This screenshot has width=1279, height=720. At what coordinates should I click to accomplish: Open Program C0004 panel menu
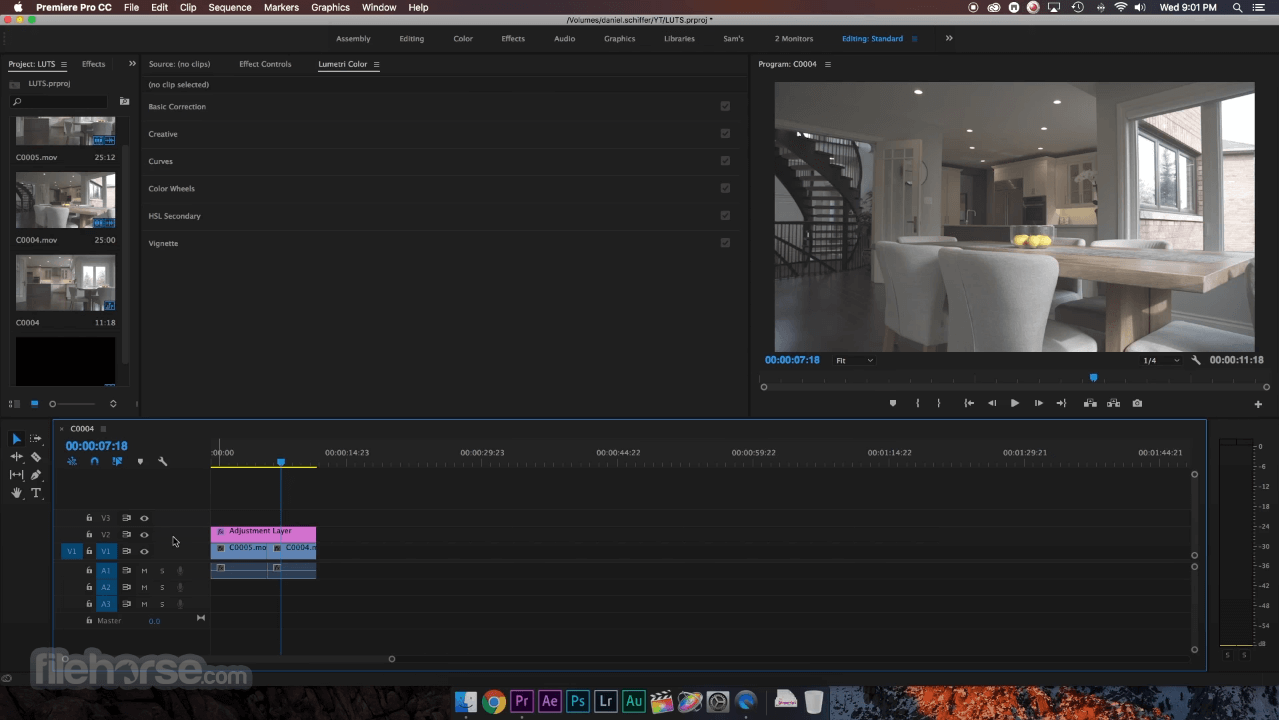pyautogui.click(x=827, y=64)
